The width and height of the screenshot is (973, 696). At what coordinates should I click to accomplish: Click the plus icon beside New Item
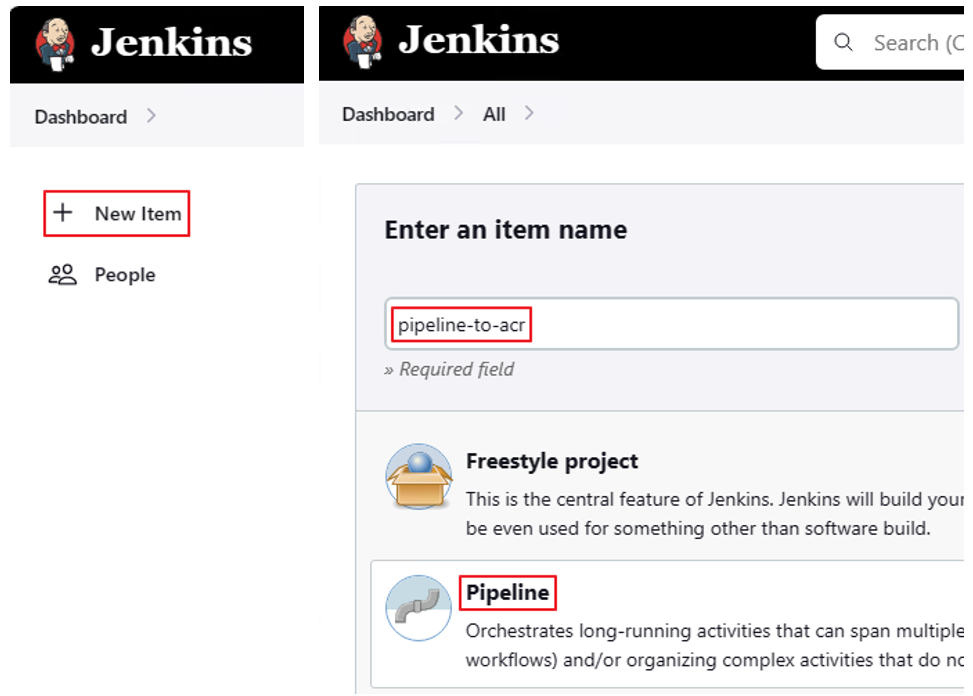point(63,213)
